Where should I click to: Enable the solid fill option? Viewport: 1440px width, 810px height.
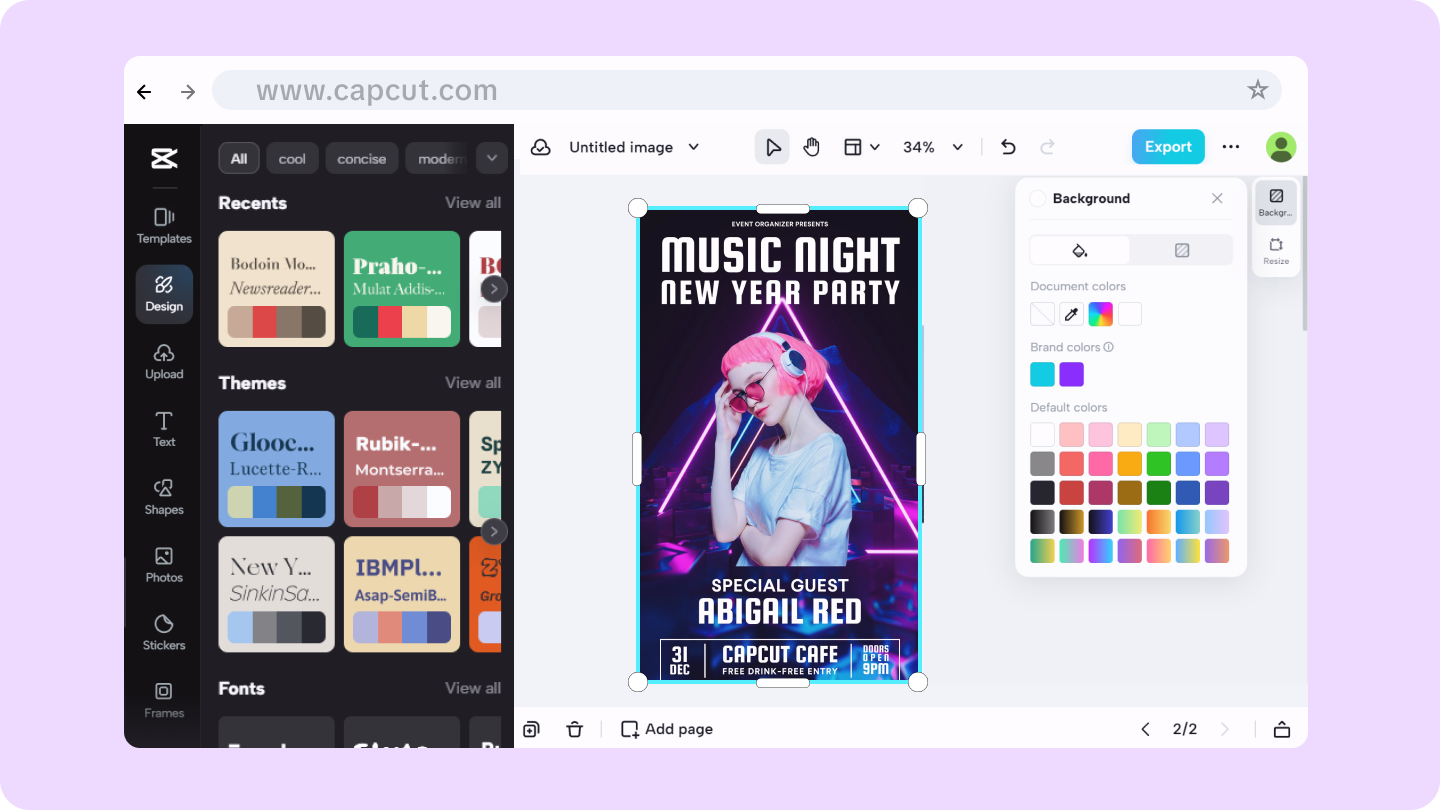pos(1078,248)
